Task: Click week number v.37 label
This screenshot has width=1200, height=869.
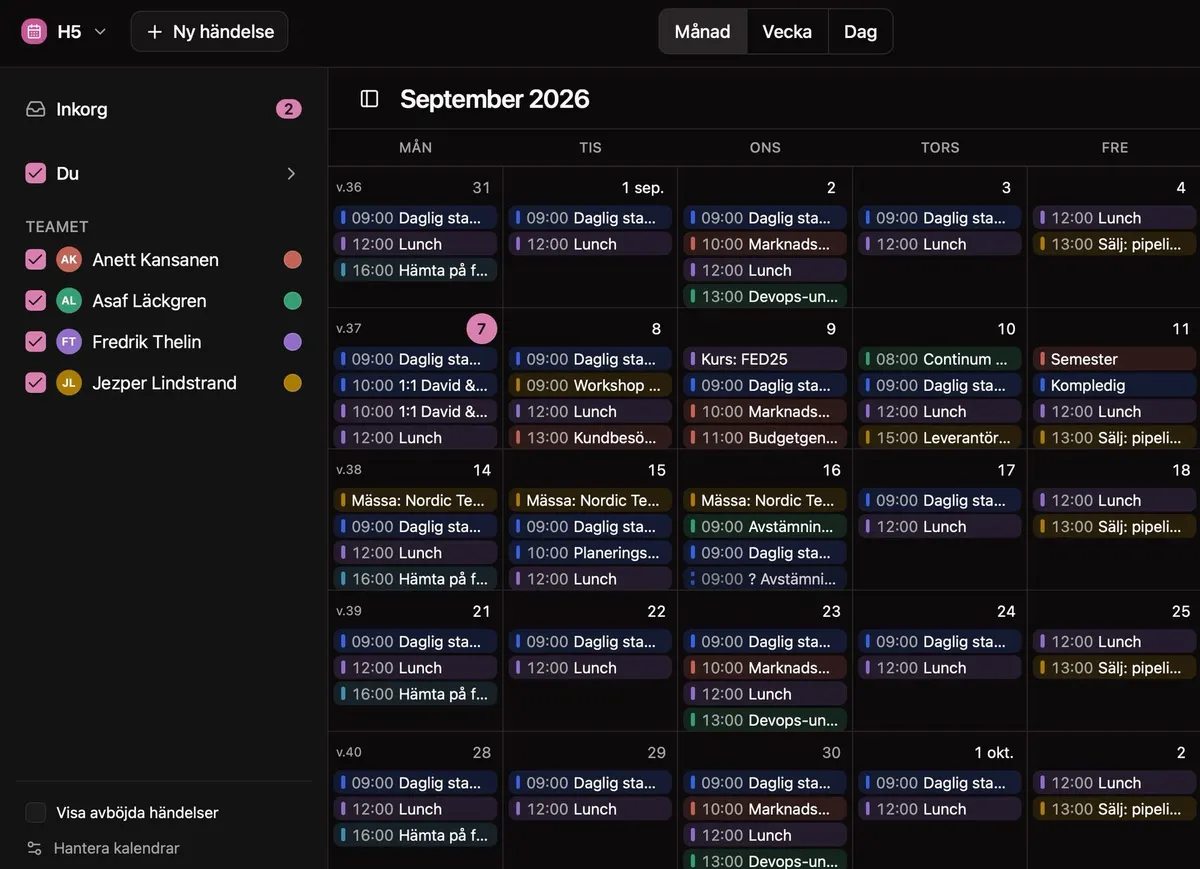Action: [x=349, y=329]
